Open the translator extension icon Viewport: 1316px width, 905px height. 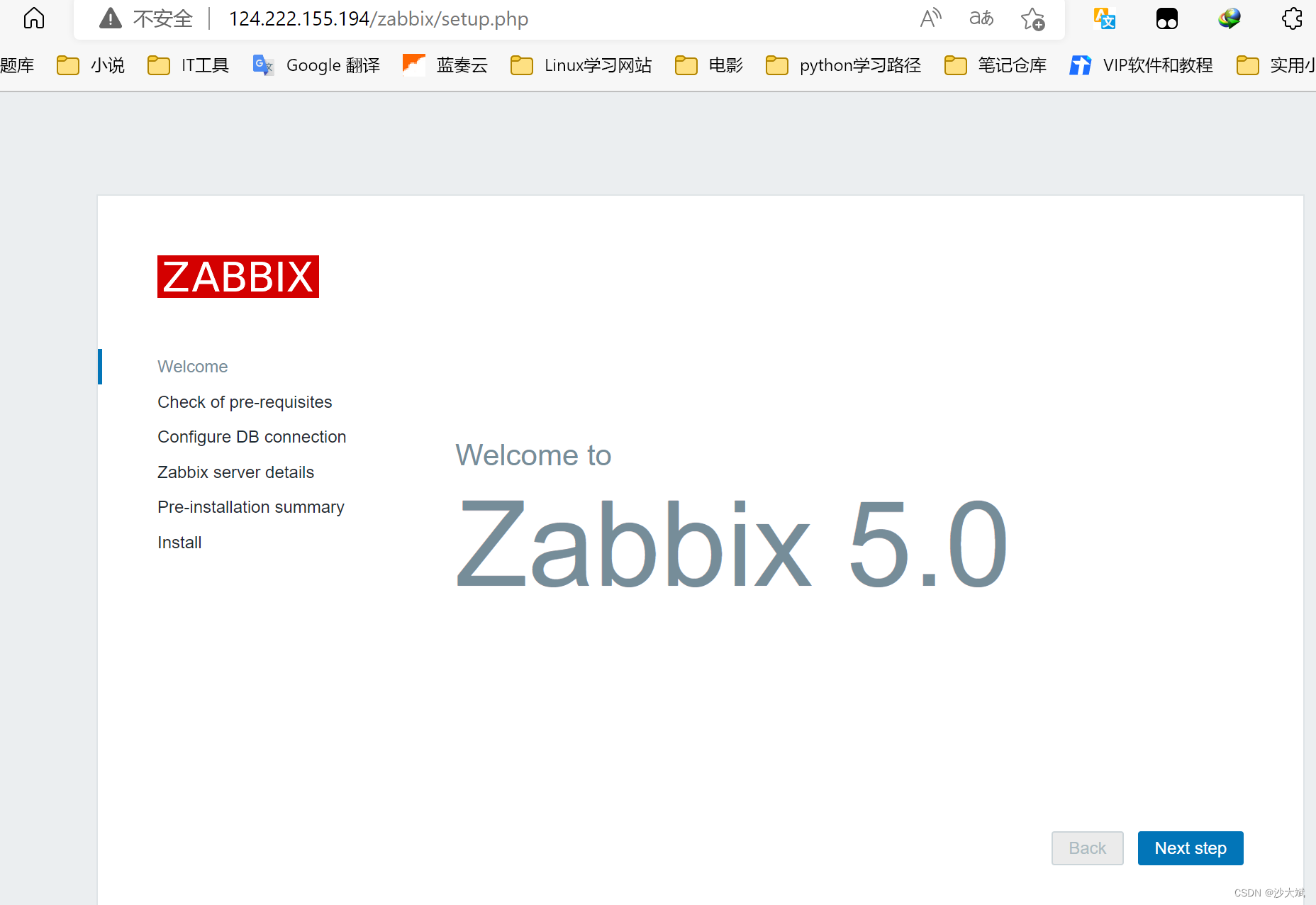[x=1105, y=18]
